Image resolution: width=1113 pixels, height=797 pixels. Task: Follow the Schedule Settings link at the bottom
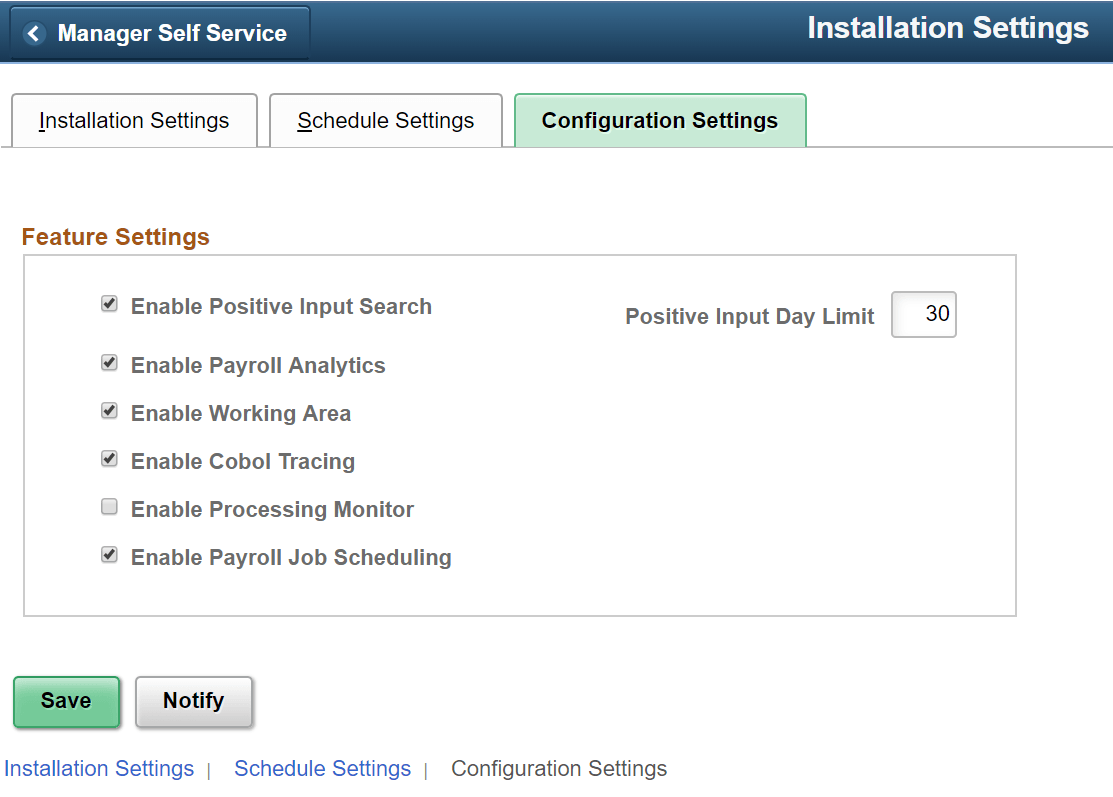pyautogui.click(x=322, y=768)
